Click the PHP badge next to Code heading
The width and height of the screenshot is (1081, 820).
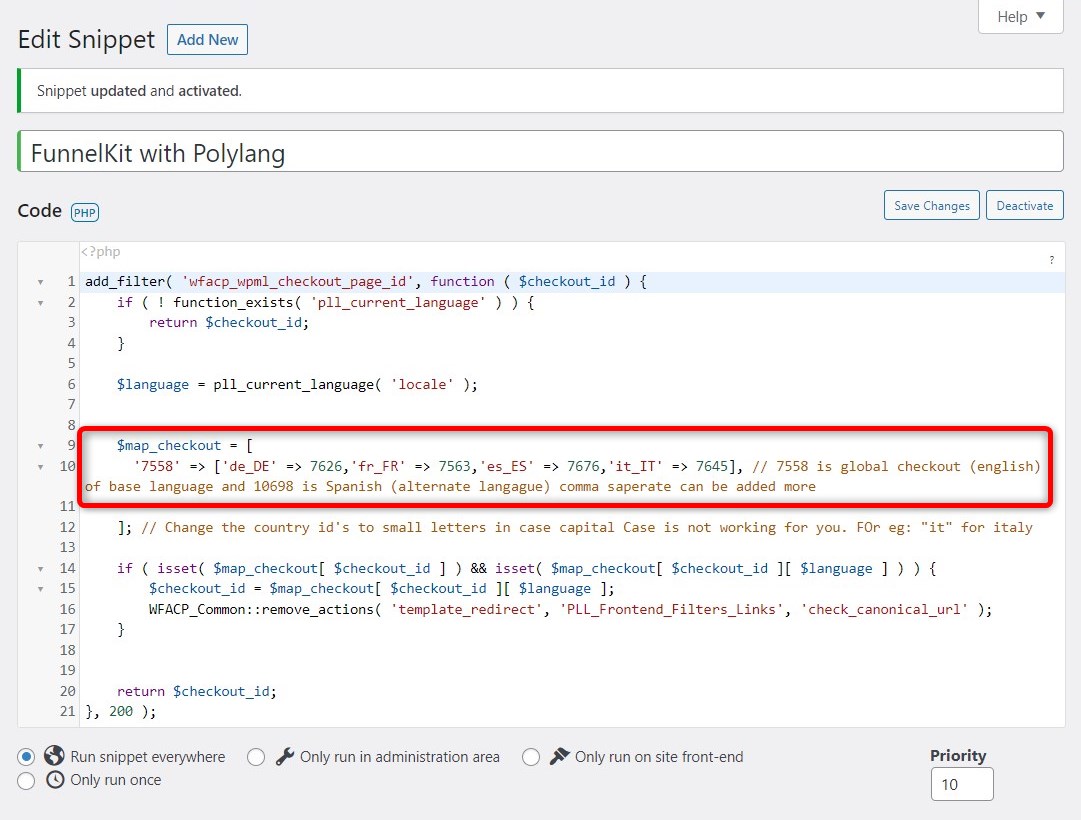[84, 212]
